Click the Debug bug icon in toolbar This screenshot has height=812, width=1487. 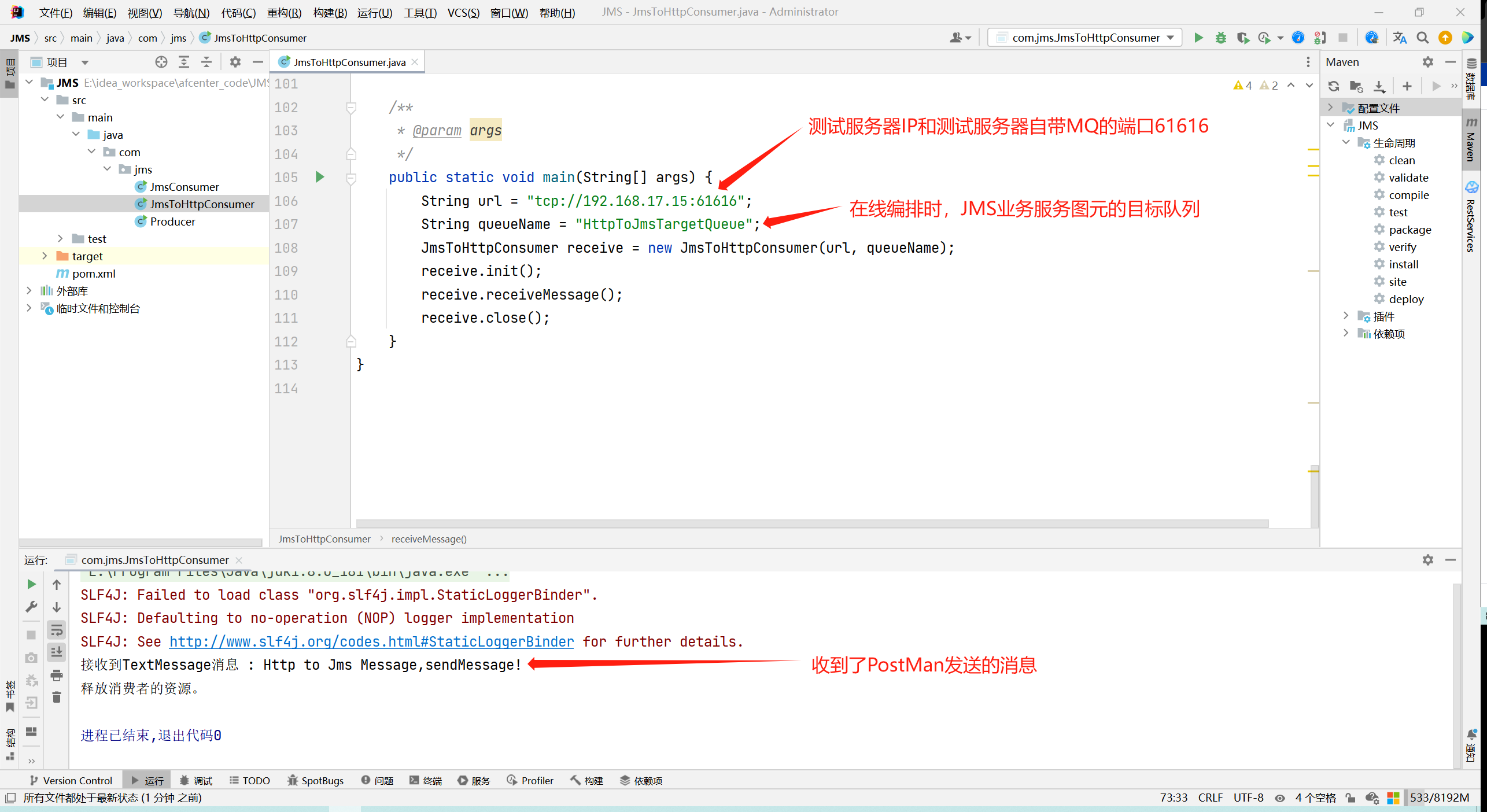1220,38
